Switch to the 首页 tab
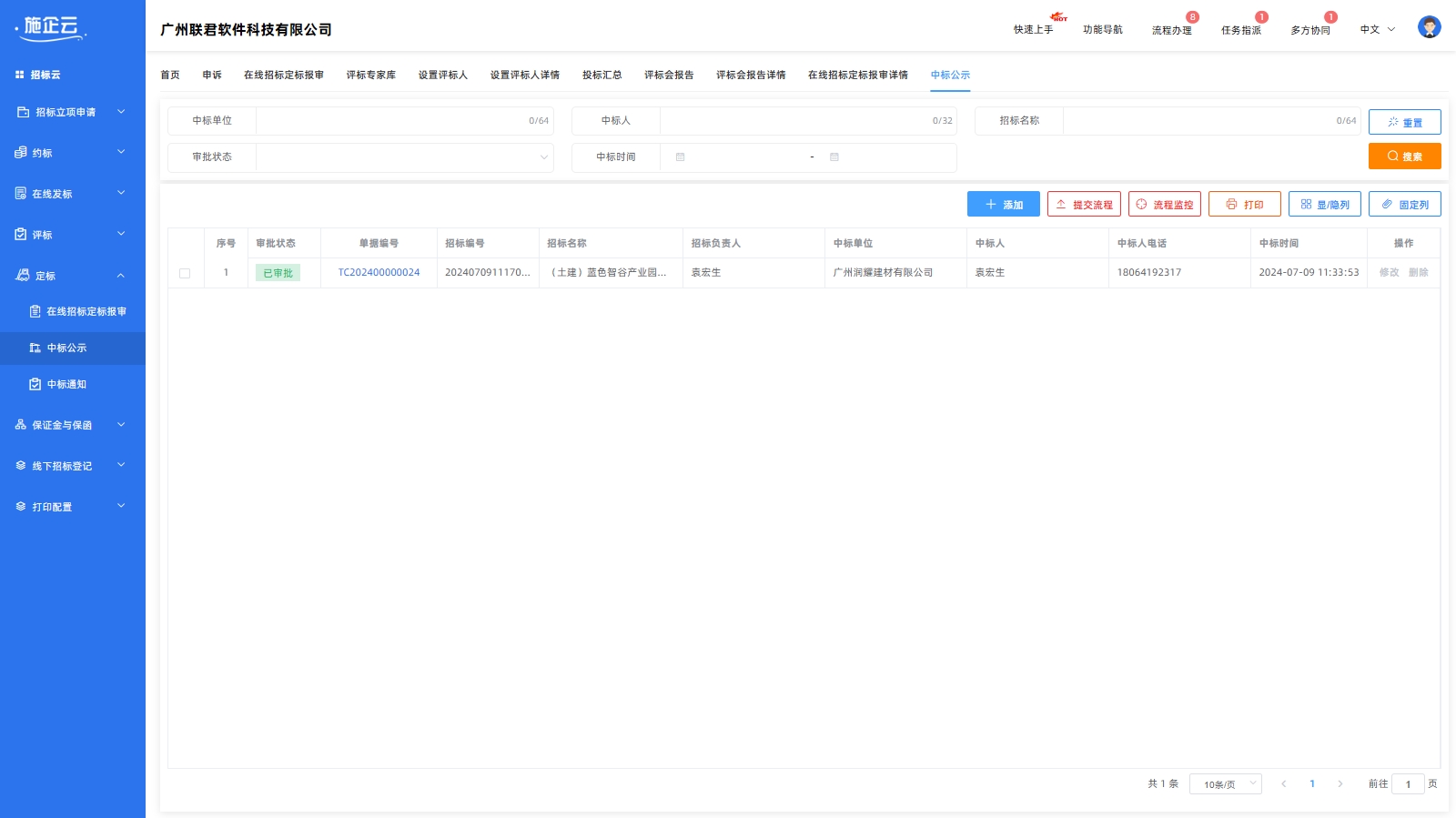The image size is (1456, 818). coord(170,75)
